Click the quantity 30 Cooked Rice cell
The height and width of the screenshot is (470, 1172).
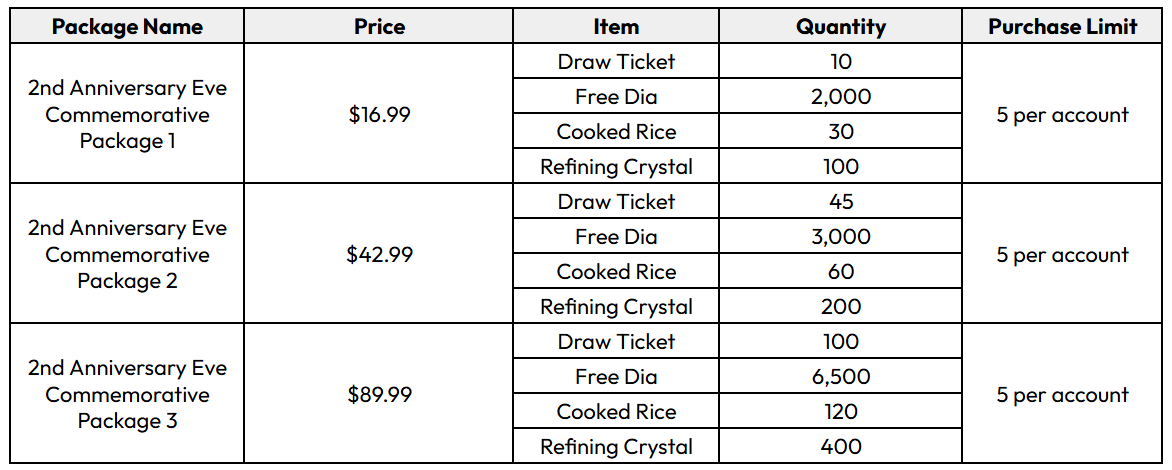(x=840, y=132)
